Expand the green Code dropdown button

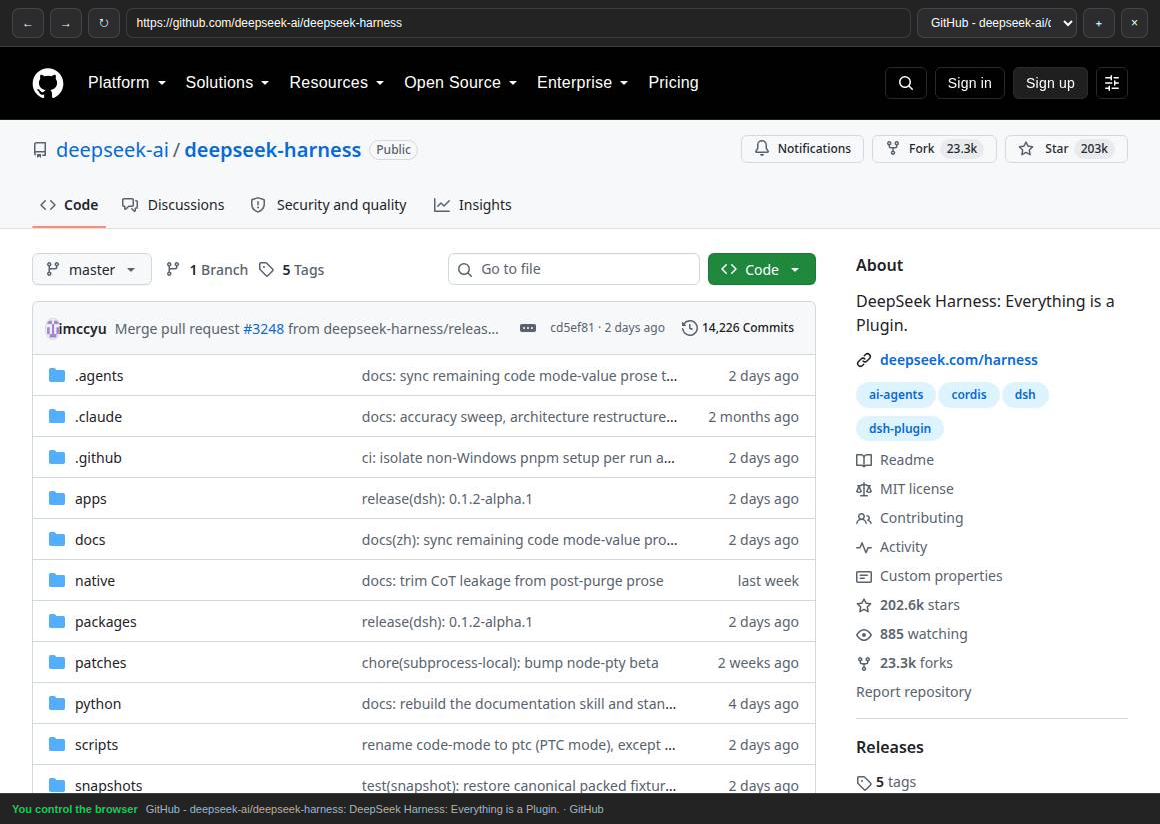pos(761,269)
